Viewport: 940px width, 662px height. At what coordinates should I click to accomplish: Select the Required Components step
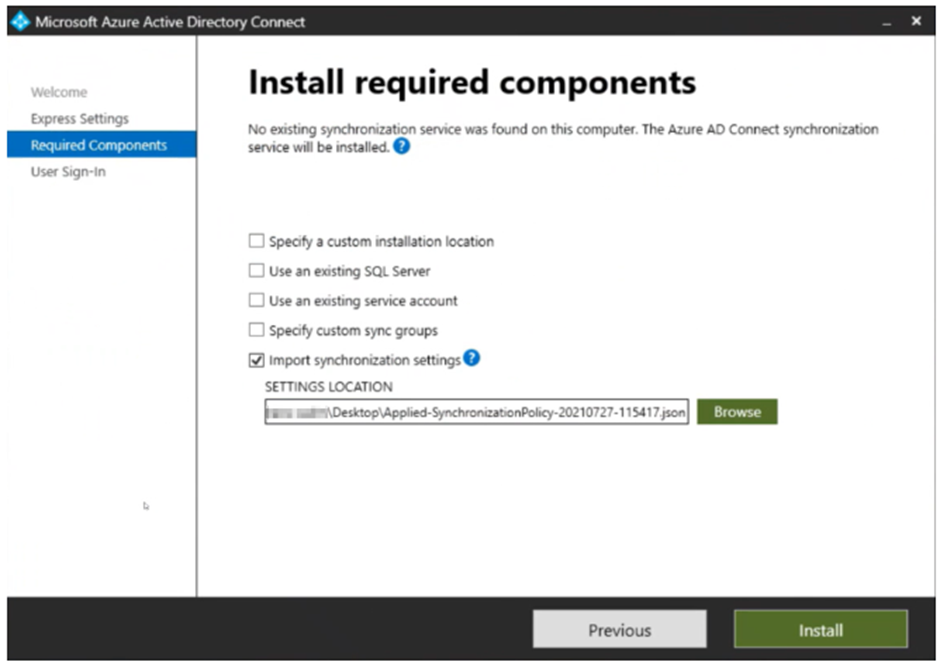click(x=101, y=145)
